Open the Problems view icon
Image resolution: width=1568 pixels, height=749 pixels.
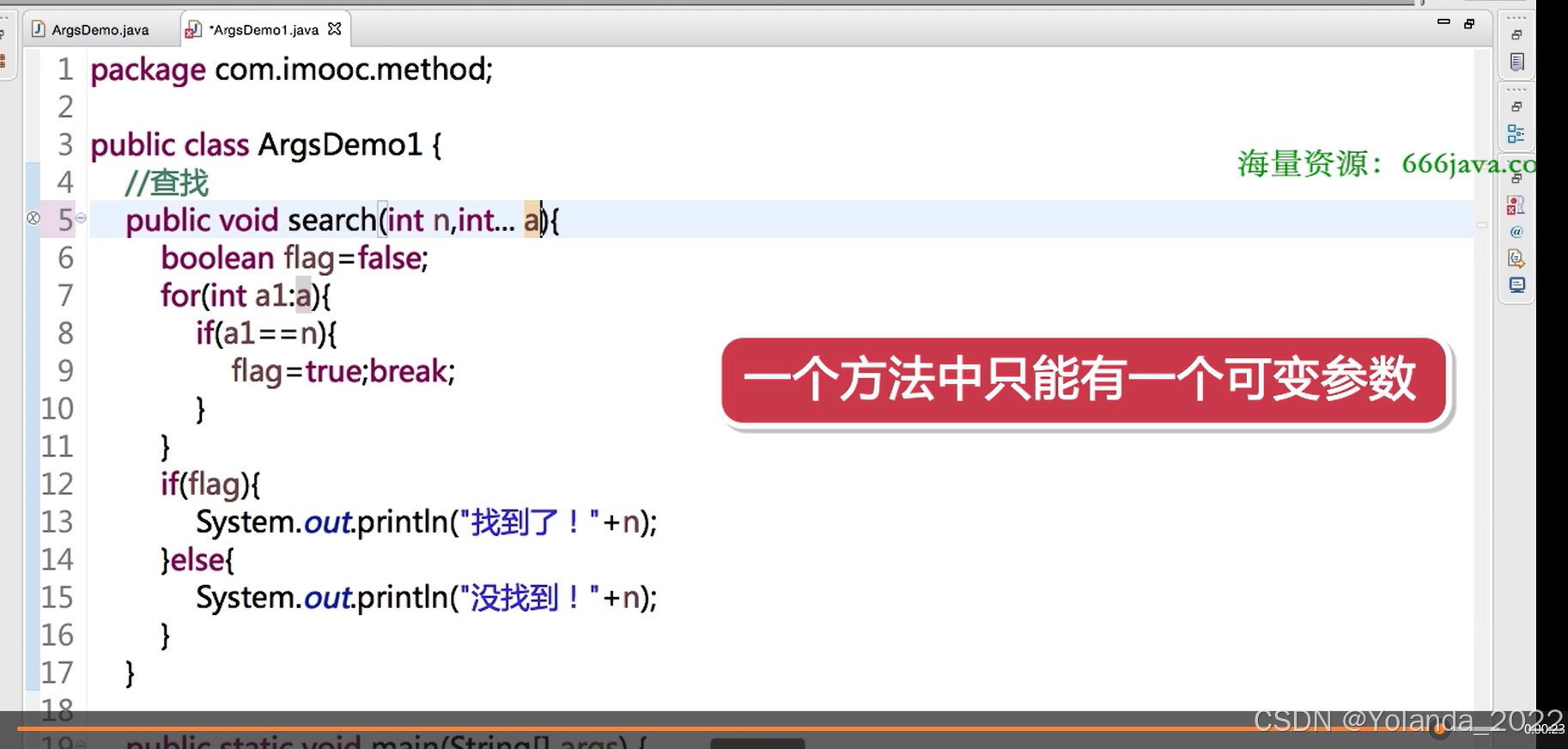point(1516,205)
